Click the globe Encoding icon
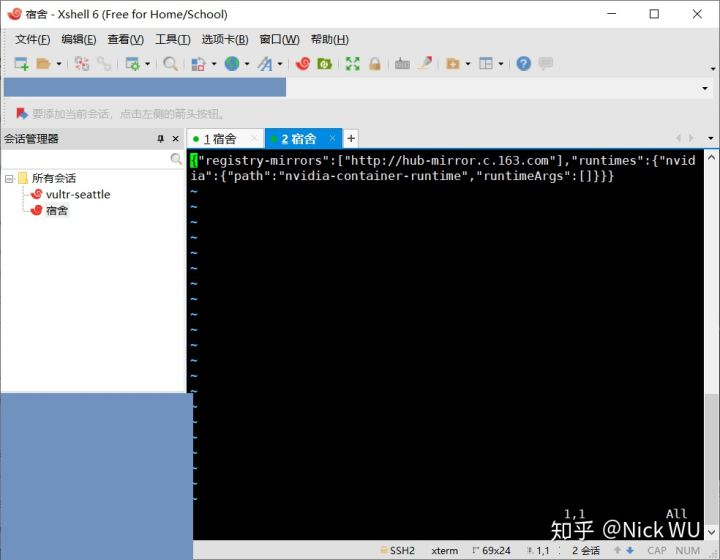 pyautogui.click(x=232, y=63)
